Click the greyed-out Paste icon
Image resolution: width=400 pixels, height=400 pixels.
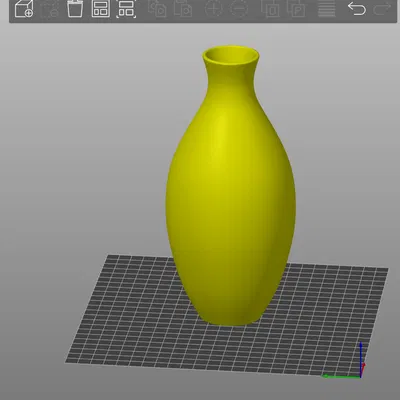point(183,8)
